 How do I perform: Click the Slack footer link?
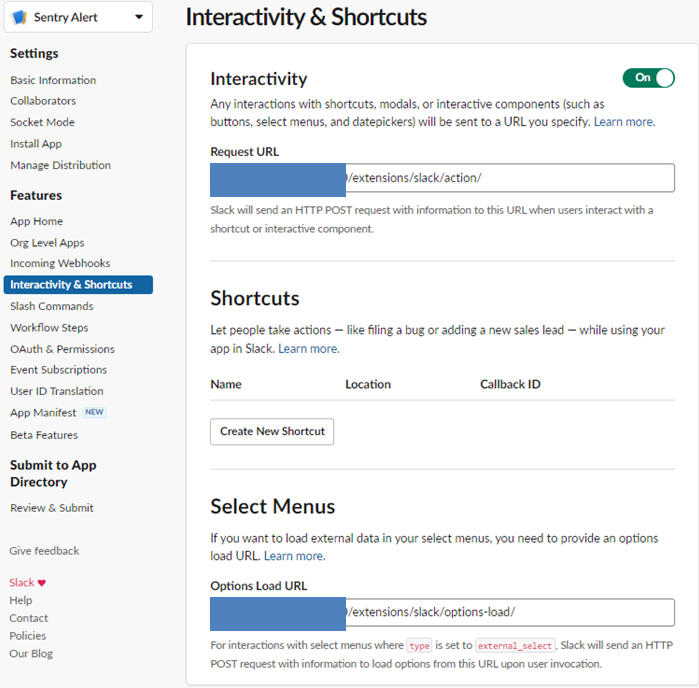tap(22, 583)
